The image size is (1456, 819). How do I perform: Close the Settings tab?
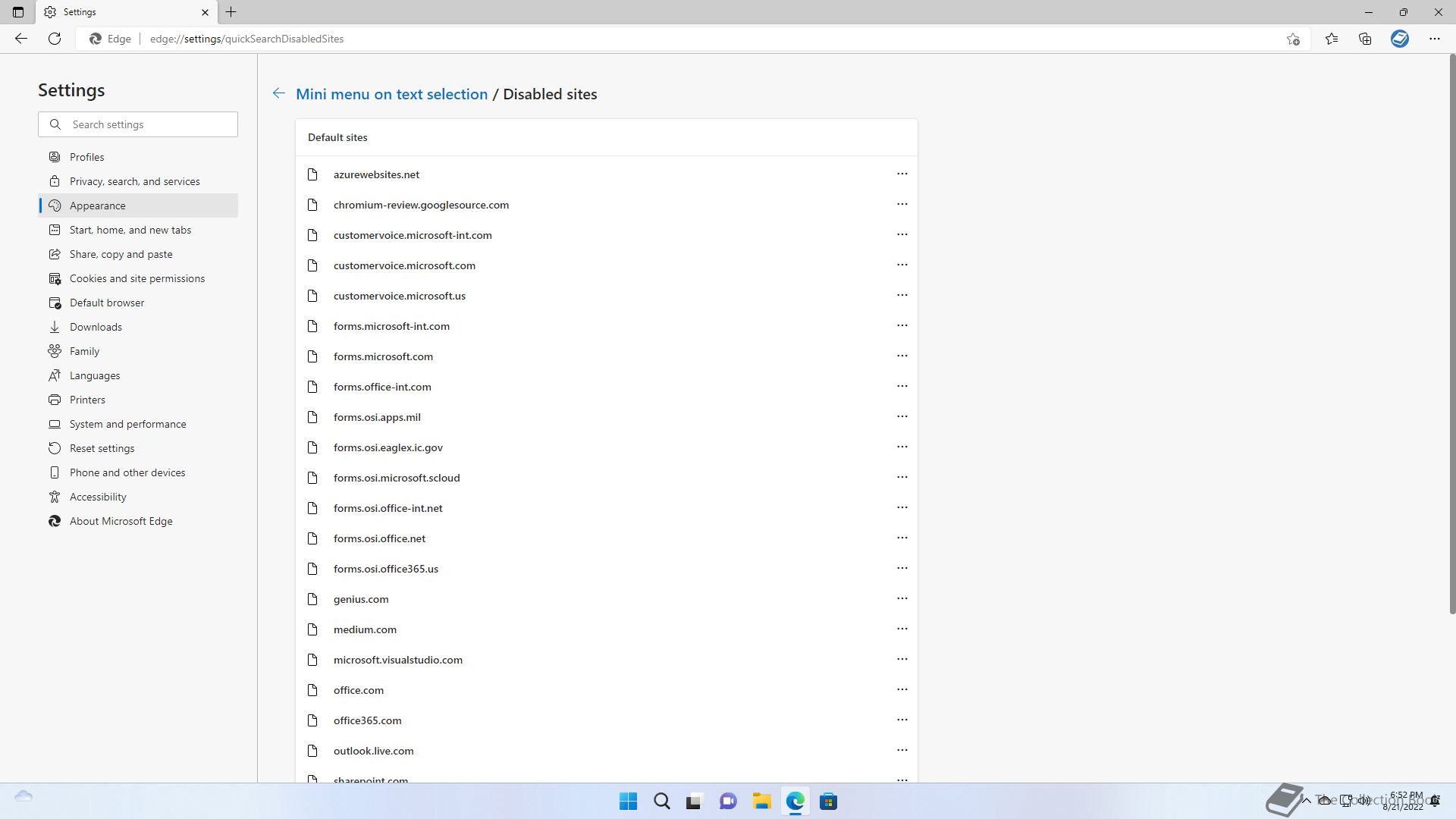[205, 12]
